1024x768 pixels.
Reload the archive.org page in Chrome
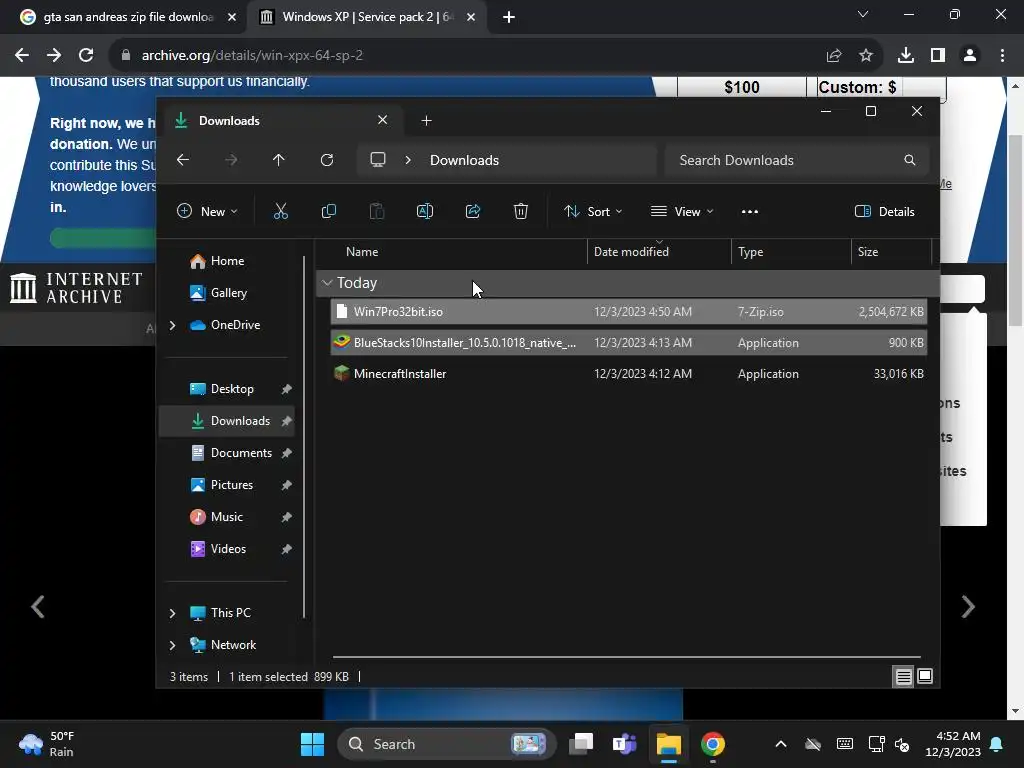click(86, 56)
